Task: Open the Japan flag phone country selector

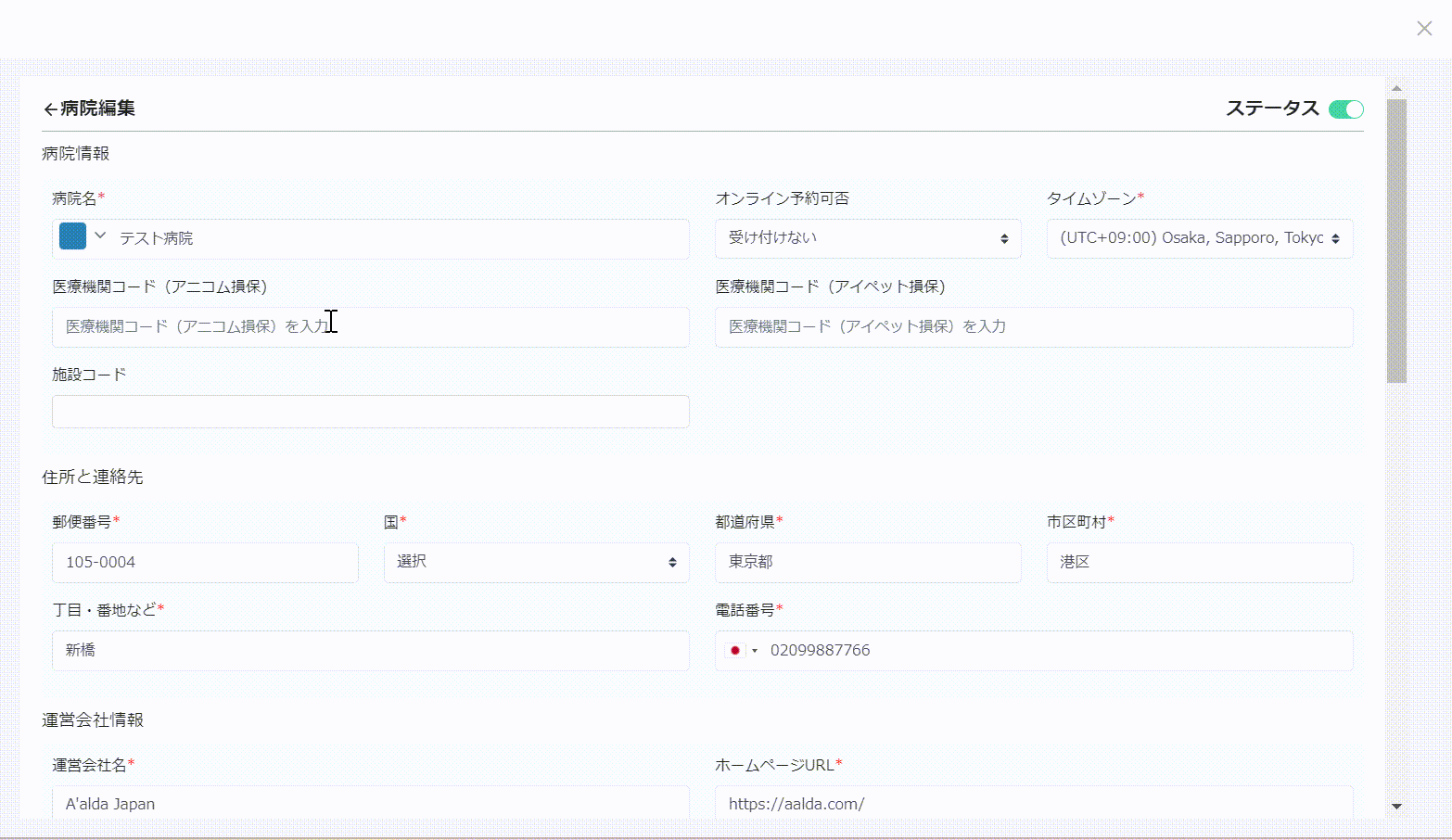Action: pyautogui.click(x=741, y=651)
